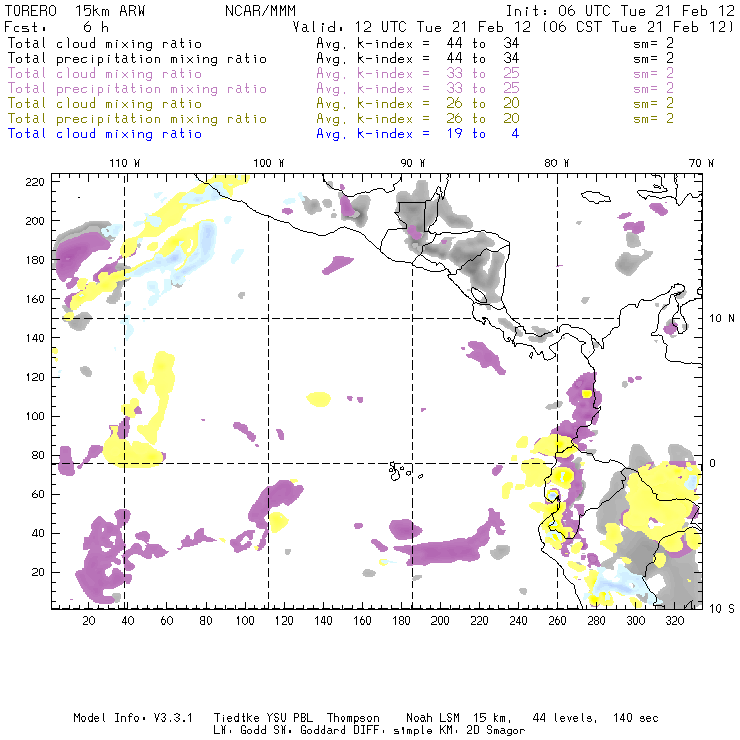Click the x-axis grid label '40'
Viewport: 740px width, 740px height.
127,621
